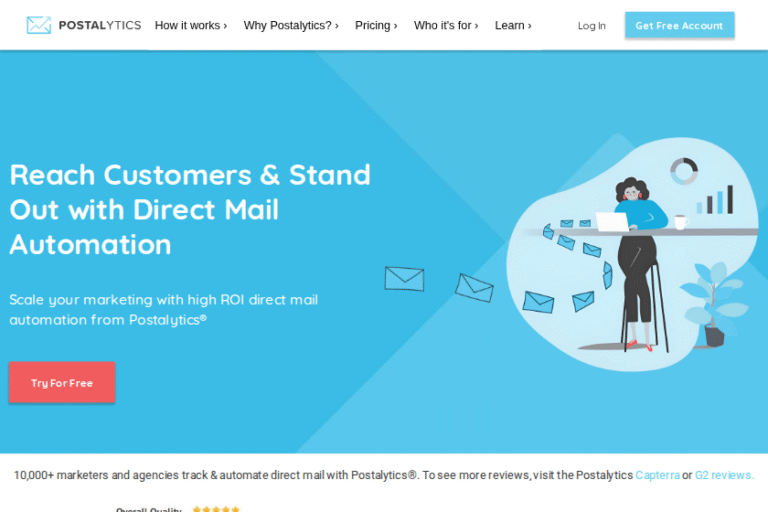Click the Log In link

coord(591,26)
